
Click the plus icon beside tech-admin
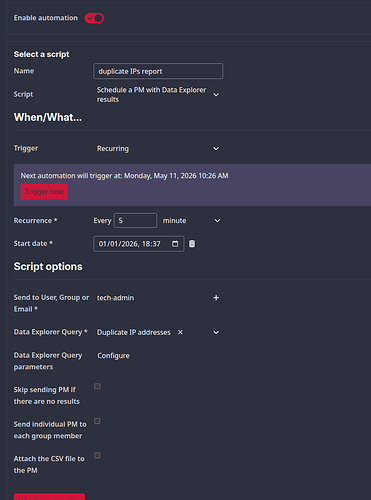coord(216,298)
